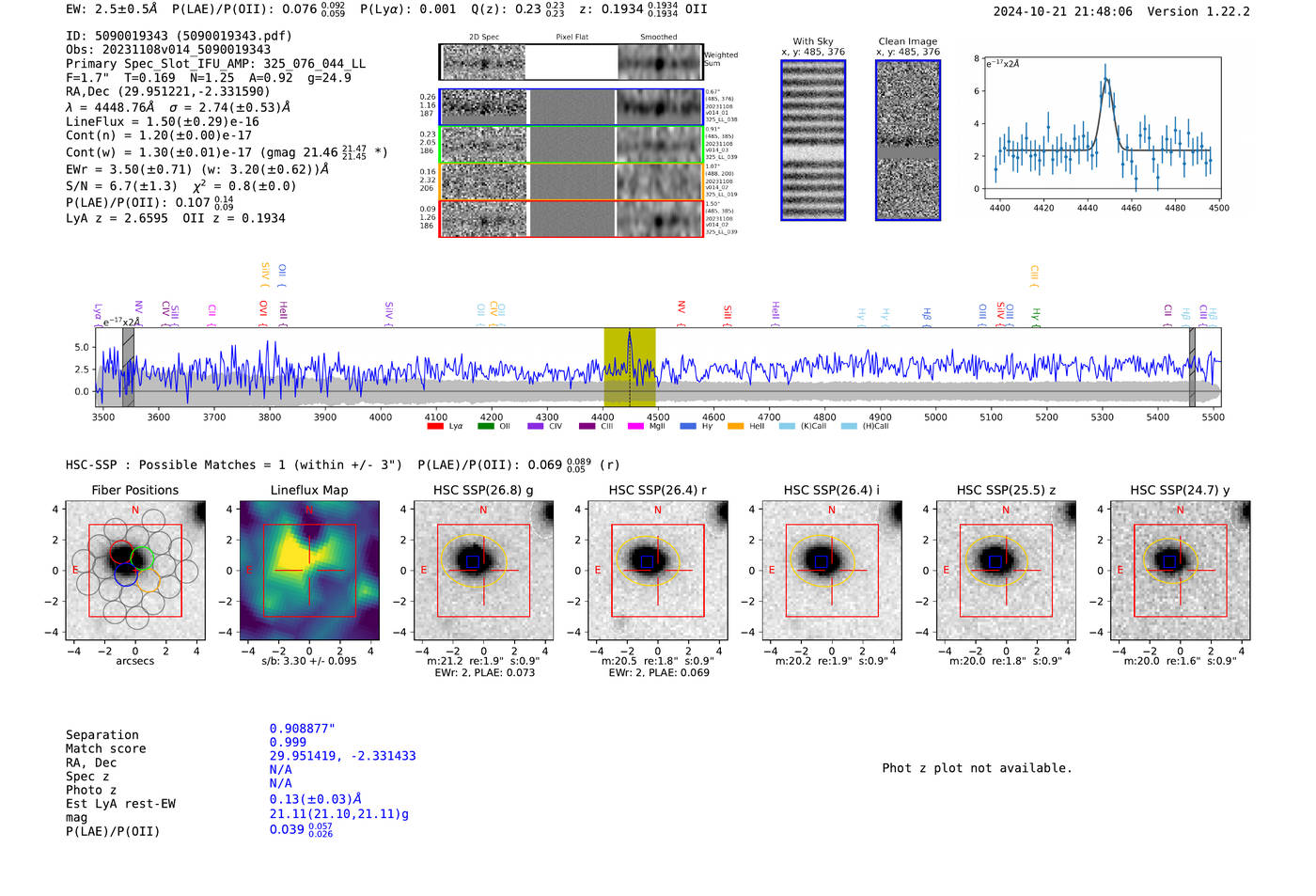The image size is (1316, 896).
Task: Click the purple CIV legend swatch
Action: pyautogui.click(x=536, y=427)
